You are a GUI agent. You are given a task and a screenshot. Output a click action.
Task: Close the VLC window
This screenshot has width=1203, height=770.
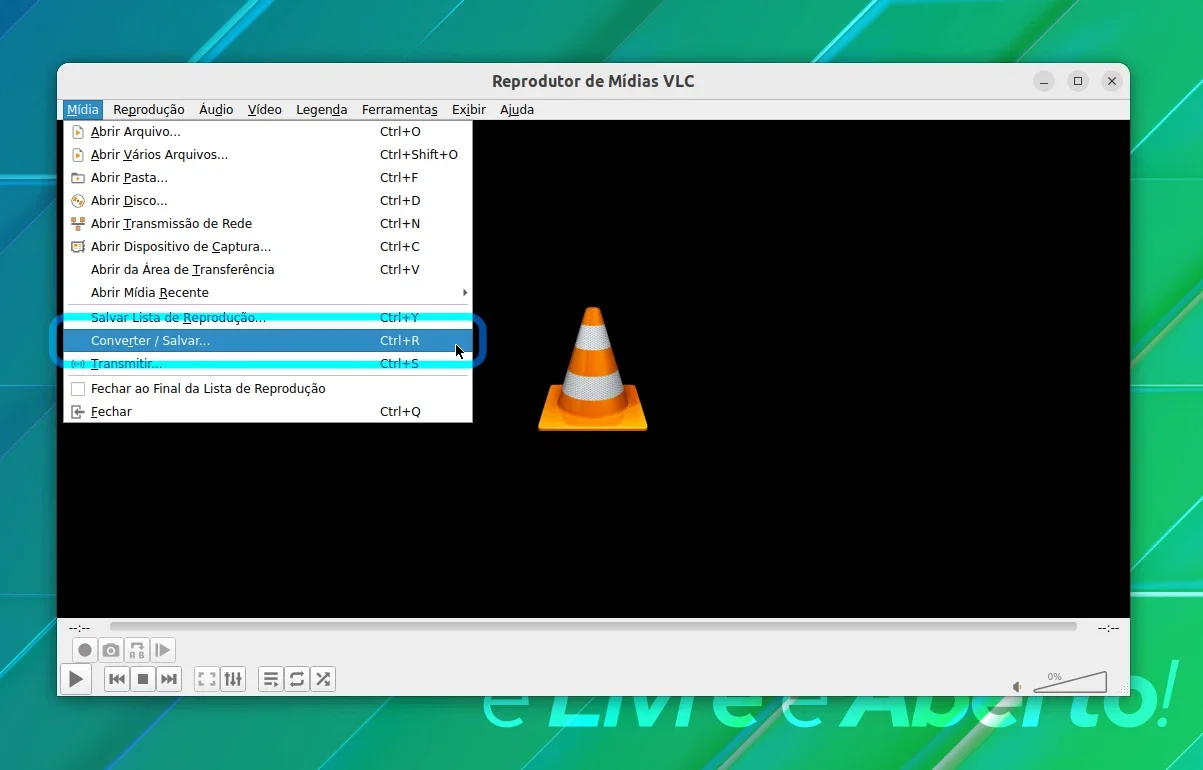1111,82
